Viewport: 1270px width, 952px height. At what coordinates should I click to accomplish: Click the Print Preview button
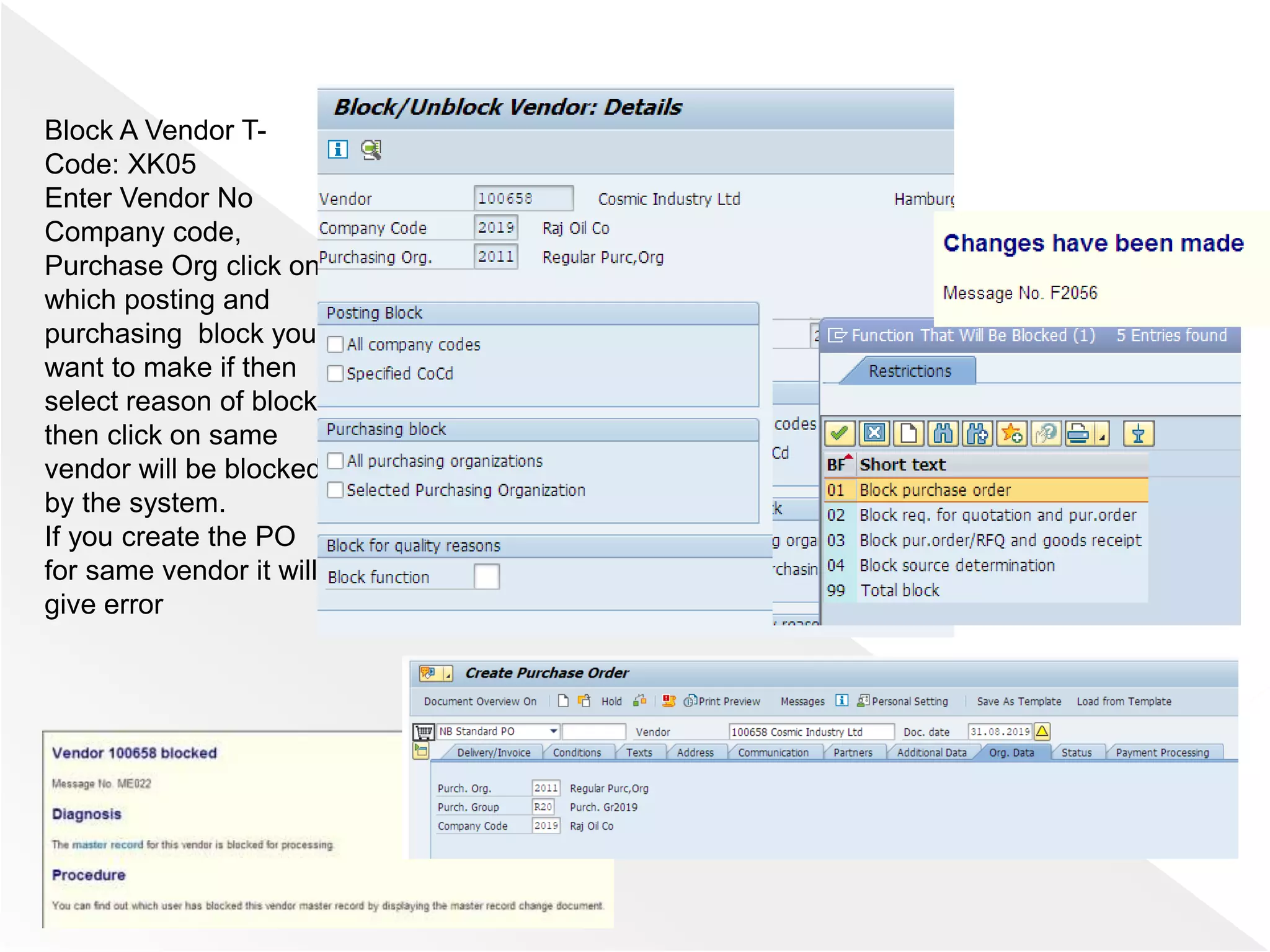tap(722, 701)
